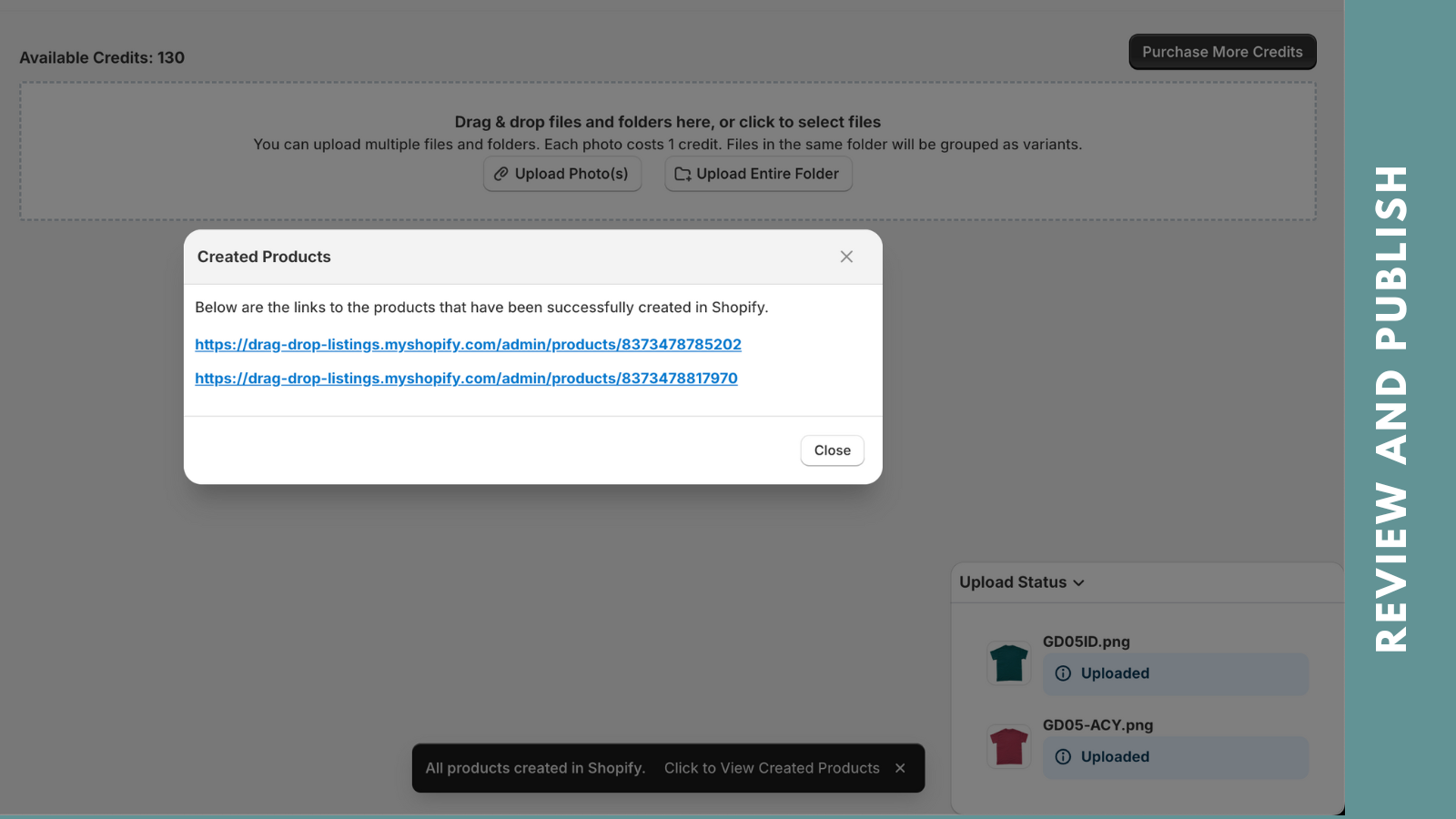Collapse the Upload Status panel chevron

point(1079,583)
